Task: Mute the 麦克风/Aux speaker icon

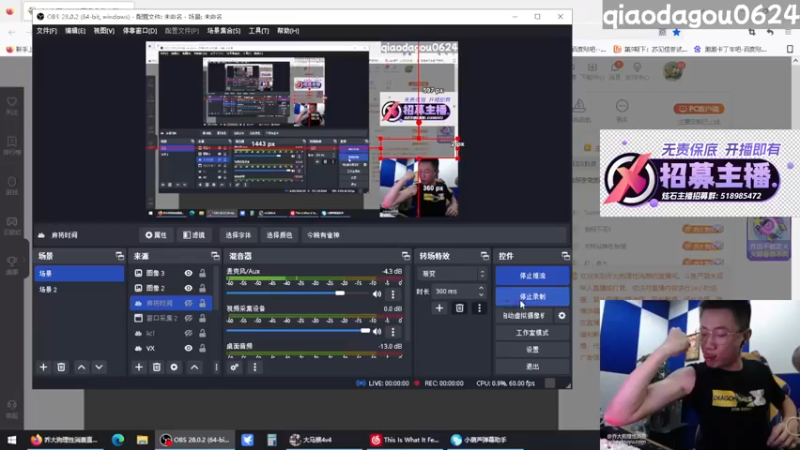Action: point(377,294)
